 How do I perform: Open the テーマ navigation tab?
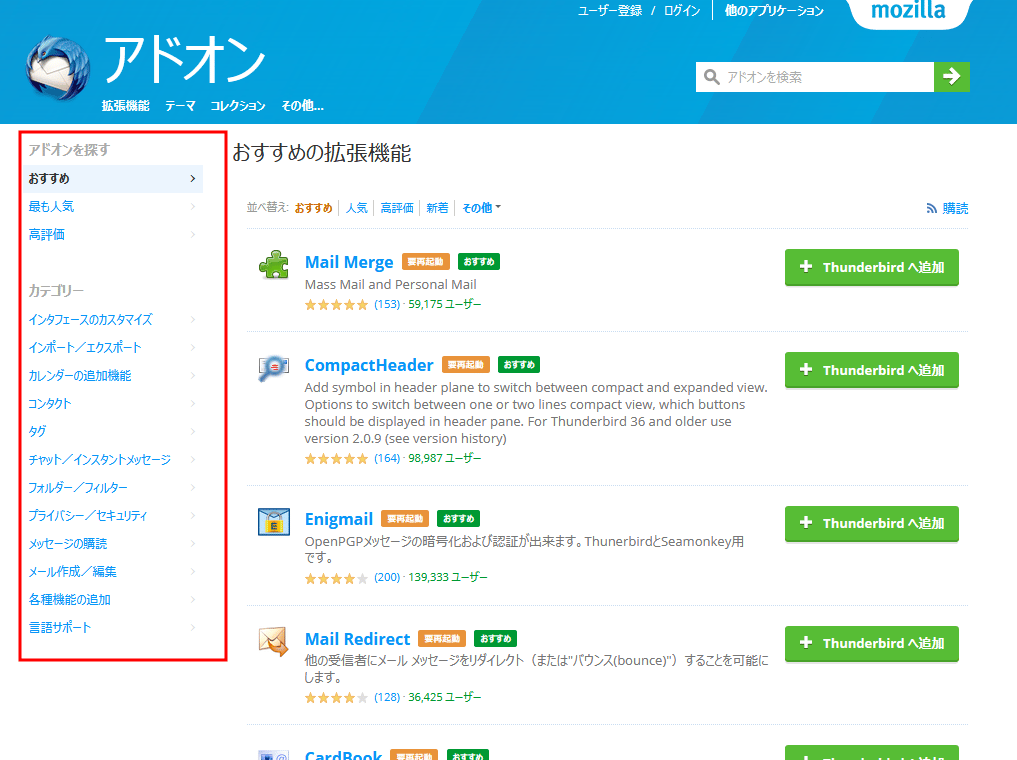click(x=180, y=106)
